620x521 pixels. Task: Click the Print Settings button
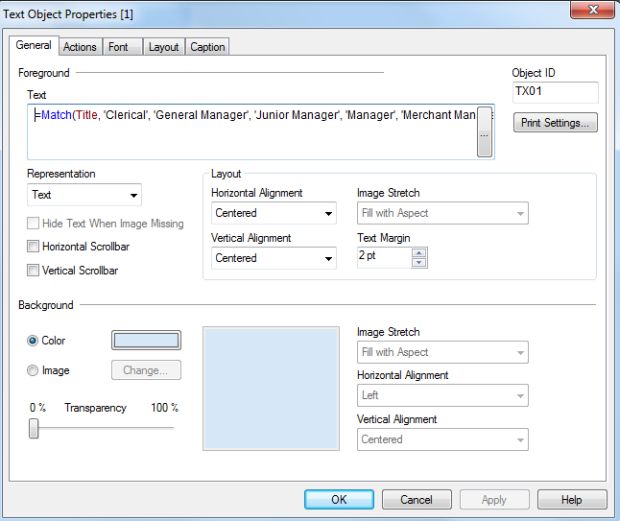click(x=555, y=124)
